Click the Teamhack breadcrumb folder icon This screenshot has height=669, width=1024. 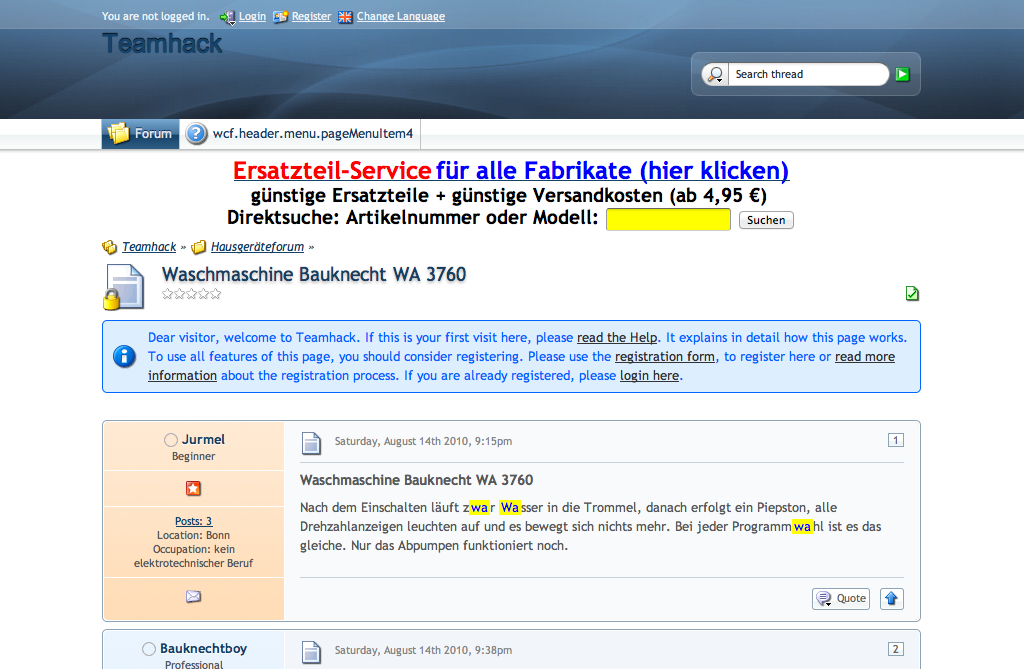tap(110, 247)
